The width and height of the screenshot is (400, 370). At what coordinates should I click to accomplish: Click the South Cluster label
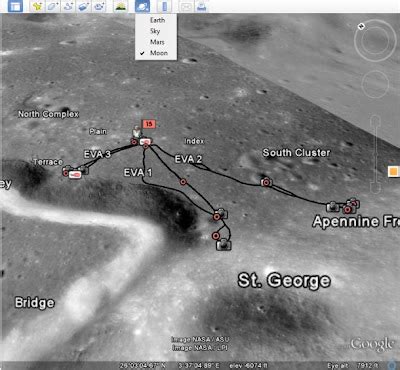[x=296, y=153]
